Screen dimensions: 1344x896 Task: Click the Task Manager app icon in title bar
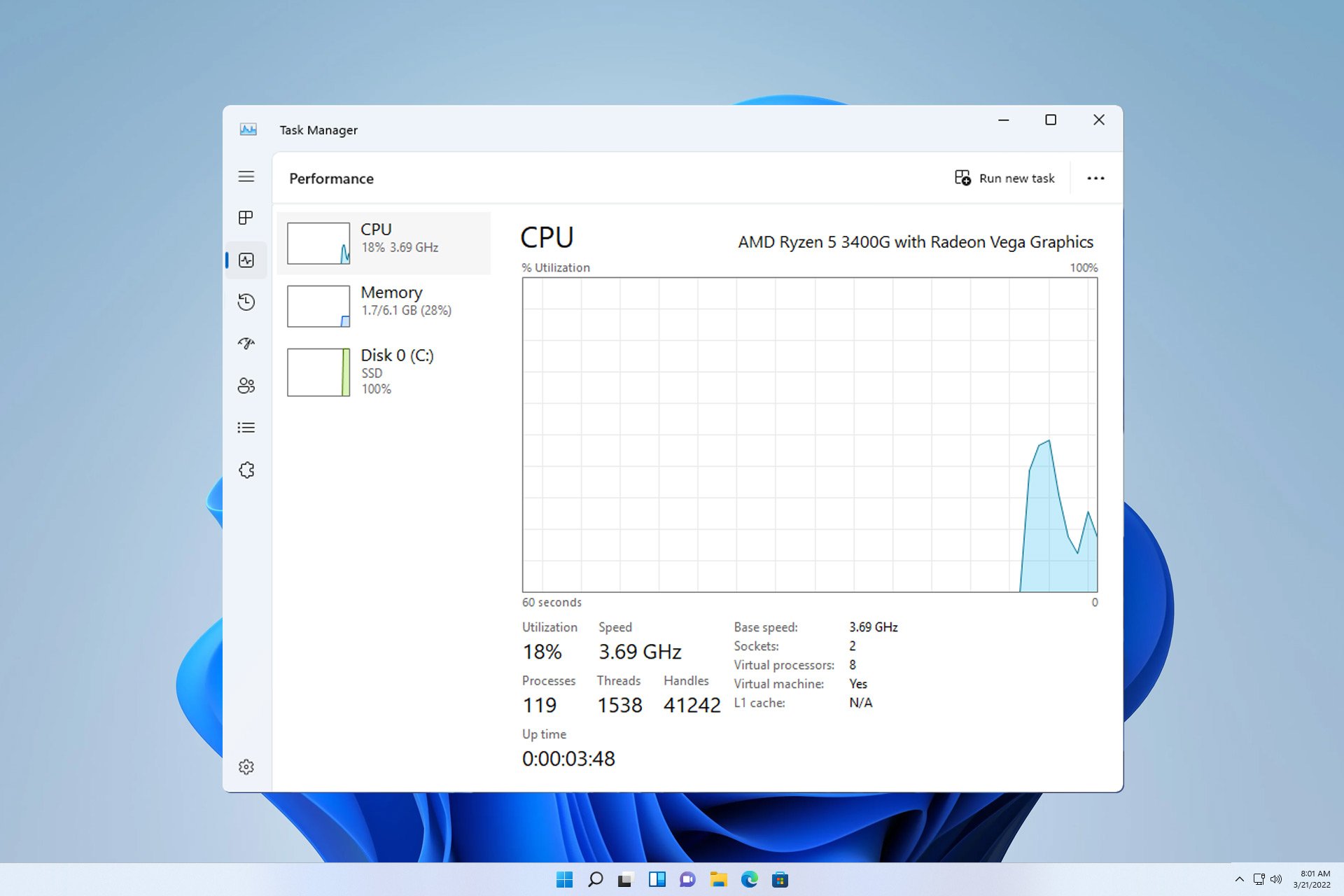click(x=248, y=129)
